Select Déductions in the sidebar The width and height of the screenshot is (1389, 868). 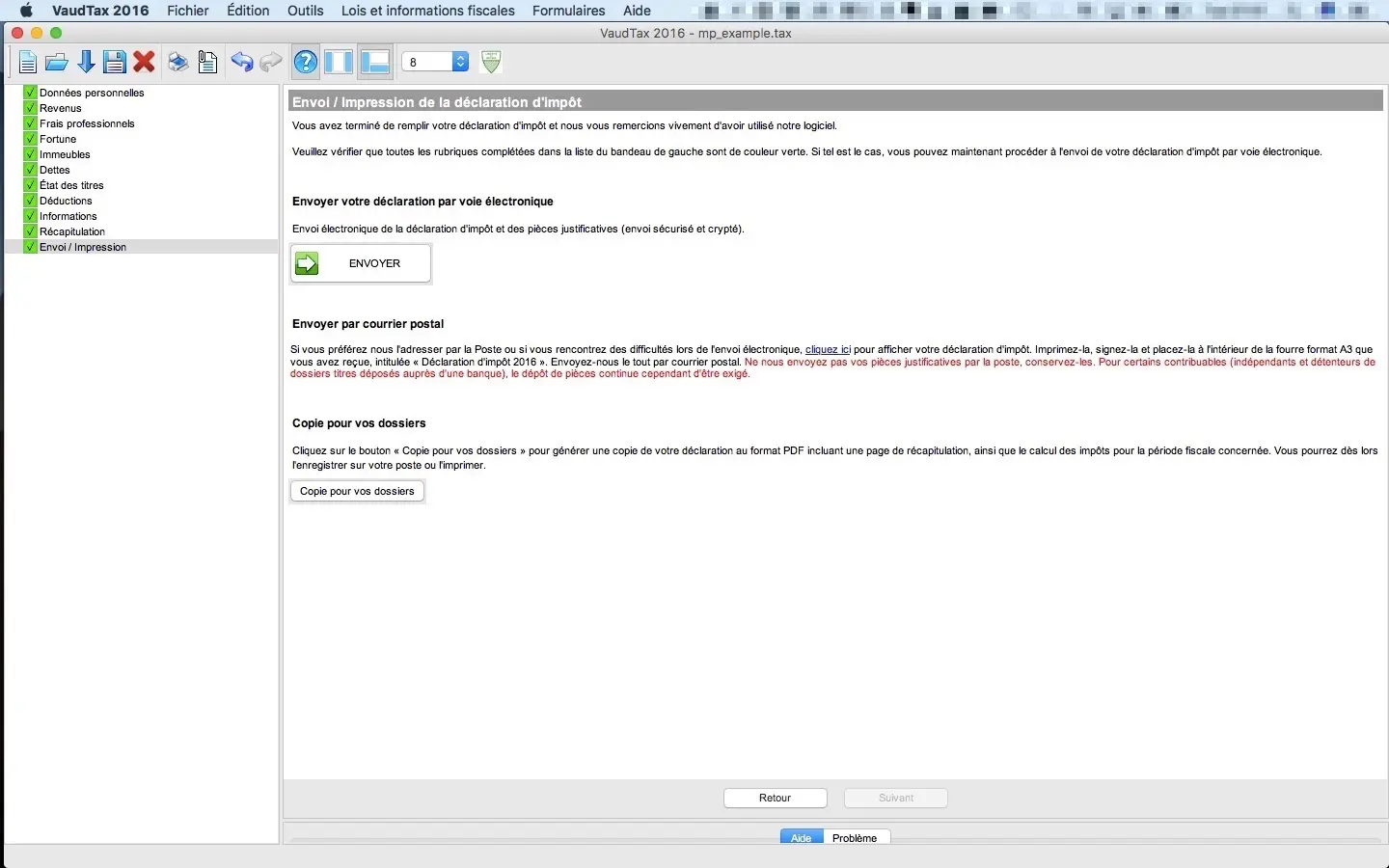66,201
